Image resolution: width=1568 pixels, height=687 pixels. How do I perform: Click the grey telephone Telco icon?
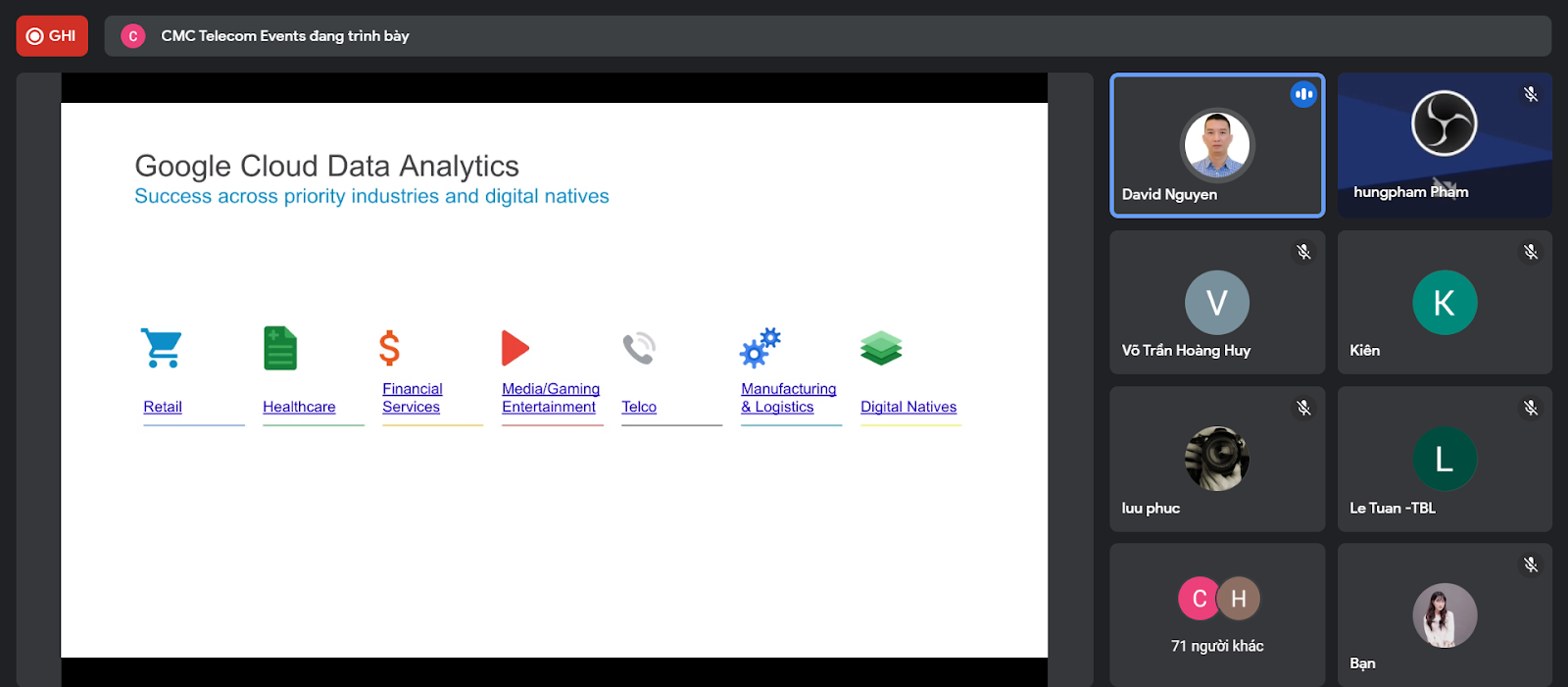tap(639, 348)
